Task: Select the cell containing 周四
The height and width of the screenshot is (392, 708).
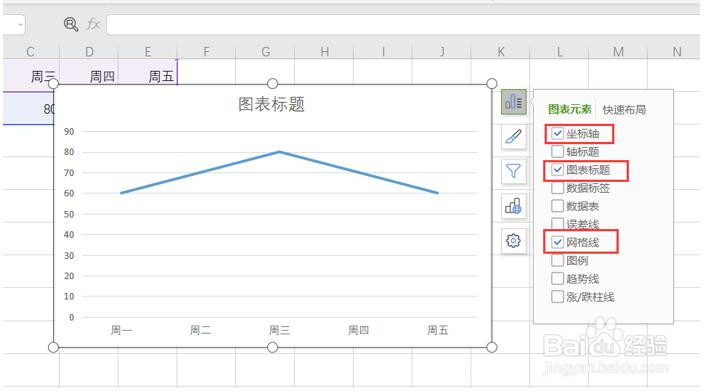Action: click(x=89, y=72)
